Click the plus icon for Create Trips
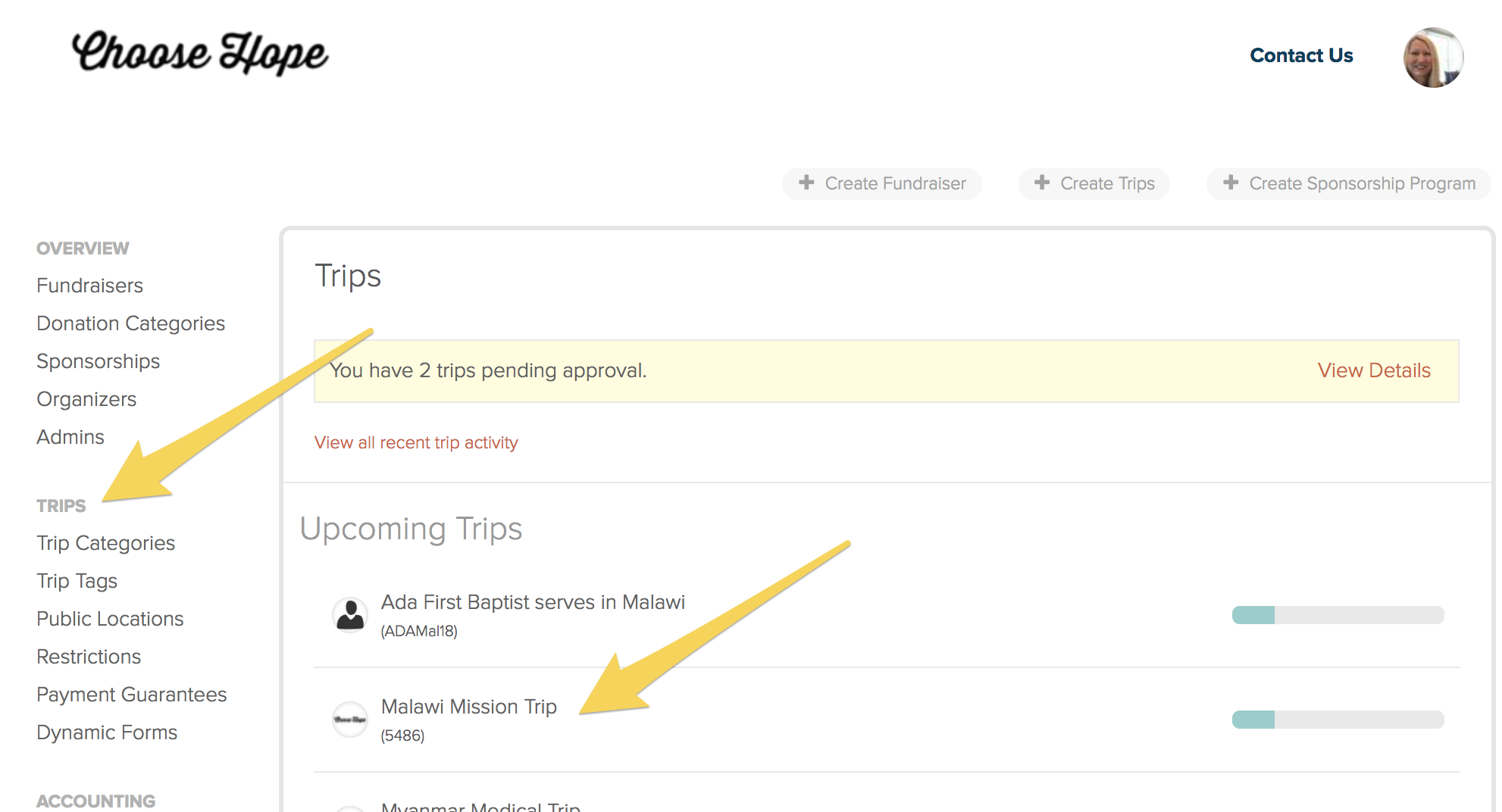 tap(1042, 183)
